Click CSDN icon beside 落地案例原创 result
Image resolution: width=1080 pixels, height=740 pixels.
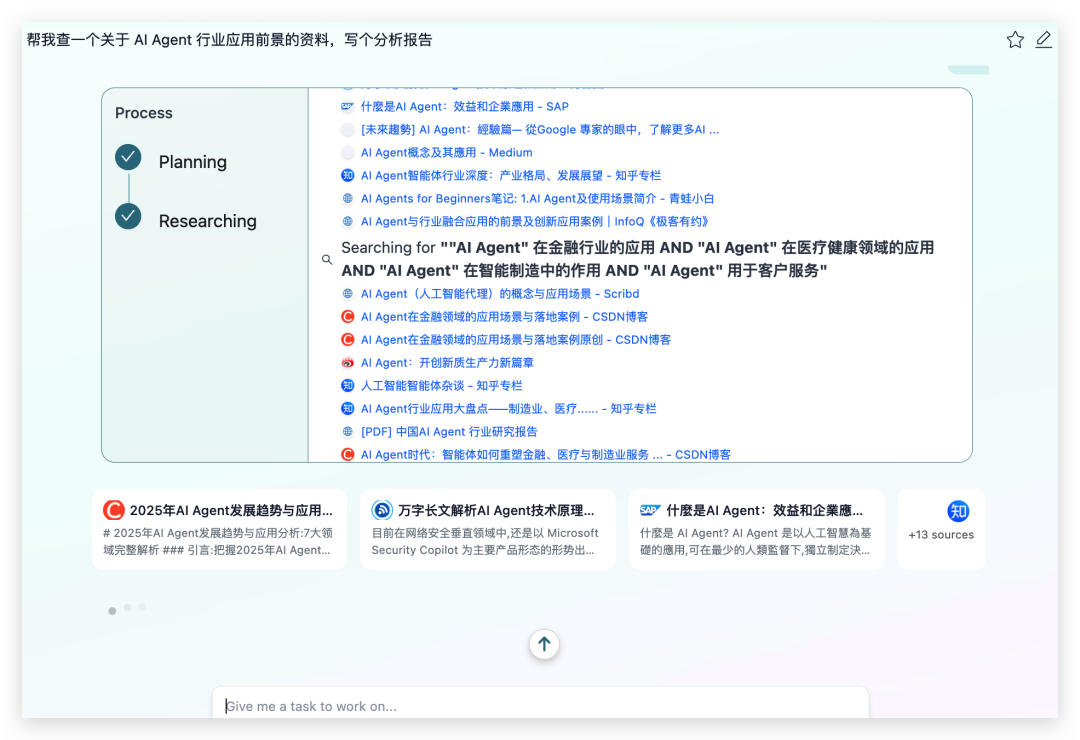(348, 340)
